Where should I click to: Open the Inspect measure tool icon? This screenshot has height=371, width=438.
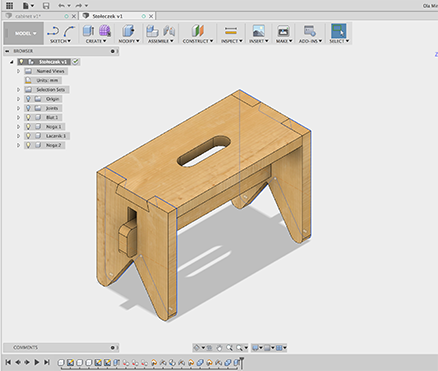(231, 31)
